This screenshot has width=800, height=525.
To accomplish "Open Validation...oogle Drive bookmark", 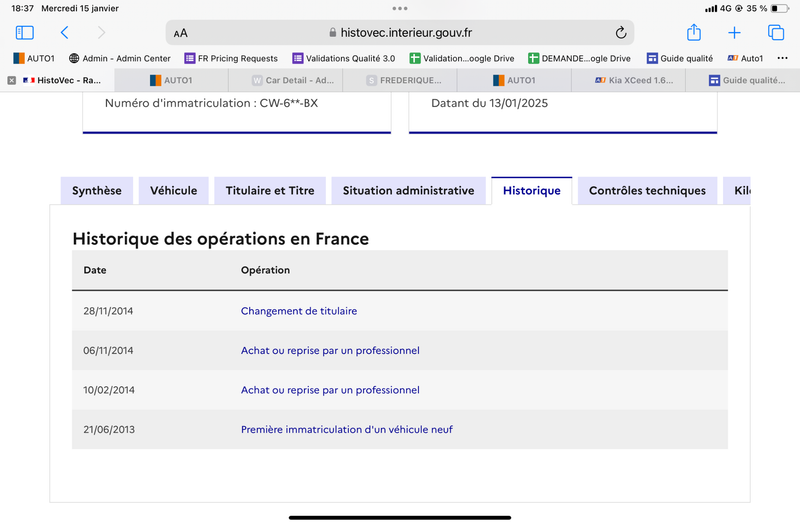I will pos(462,58).
